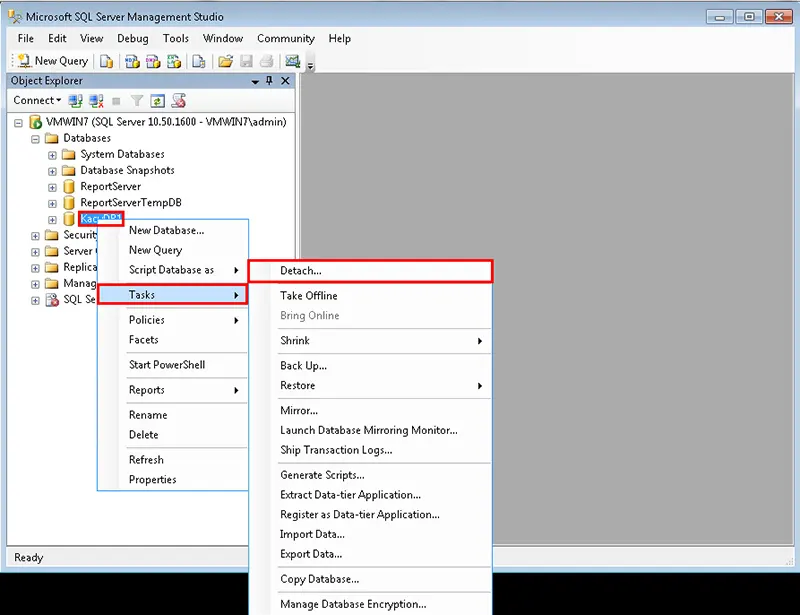Select System Databases tree item
The image size is (800, 615).
tap(122, 154)
